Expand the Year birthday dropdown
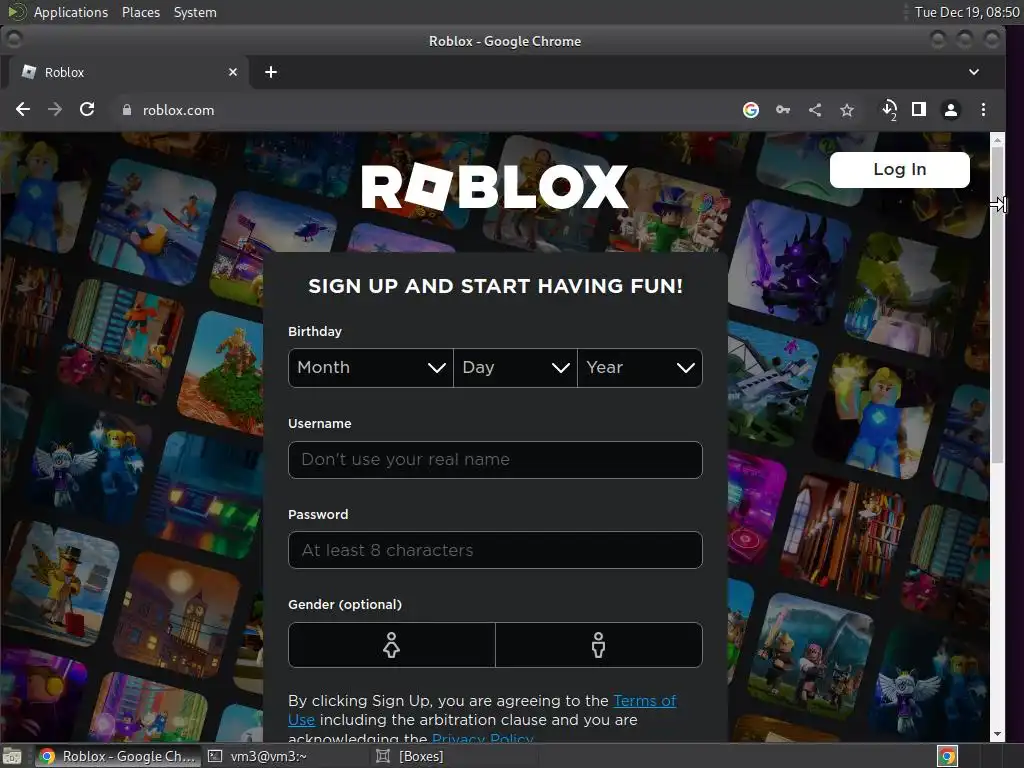Image resolution: width=1024 pixels, height=768 pixels. [x=640, y=368]
